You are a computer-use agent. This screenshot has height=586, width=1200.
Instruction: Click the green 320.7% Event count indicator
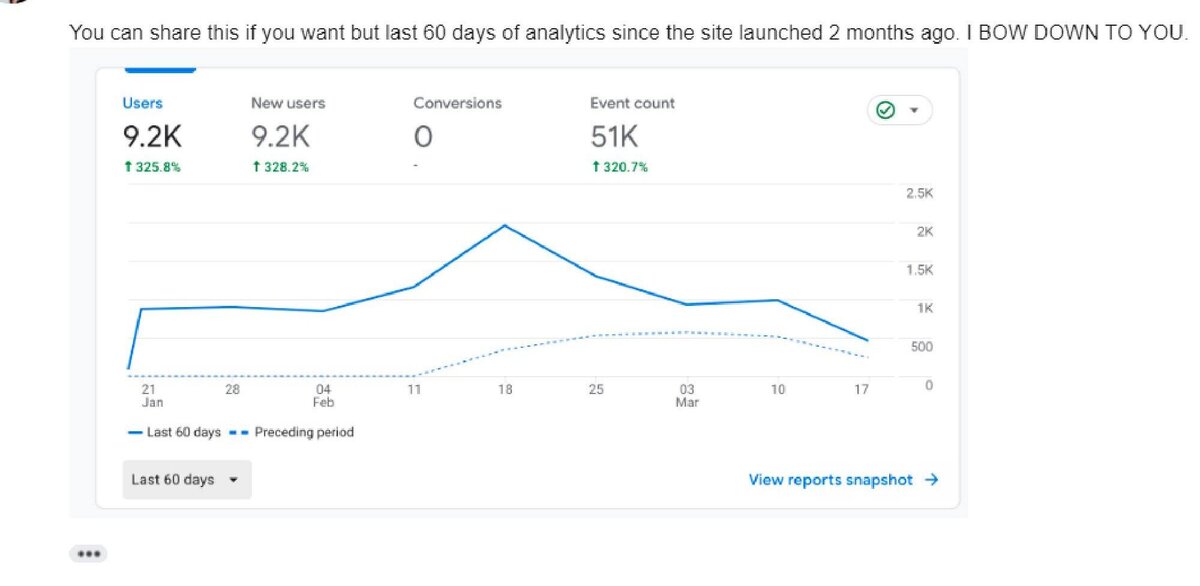click(619, 167)
